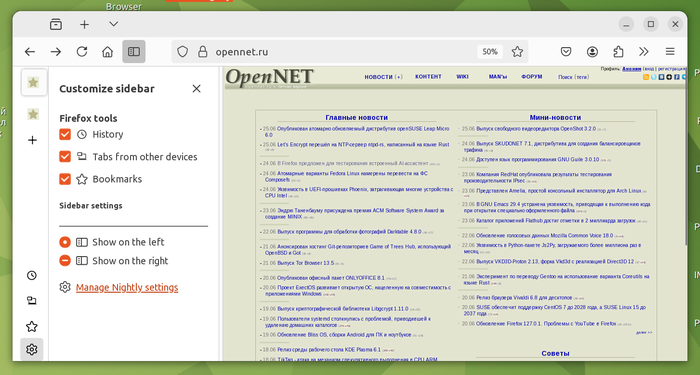Open the sidebar customize gear icon
The width and height of the screenshot is (700, 375).
[32, 349]
